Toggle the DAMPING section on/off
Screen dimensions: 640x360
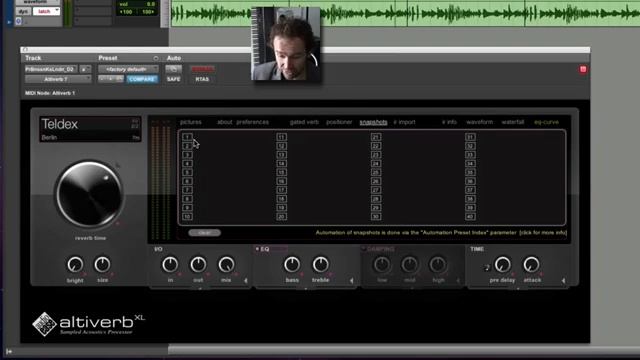click(363, 249)
